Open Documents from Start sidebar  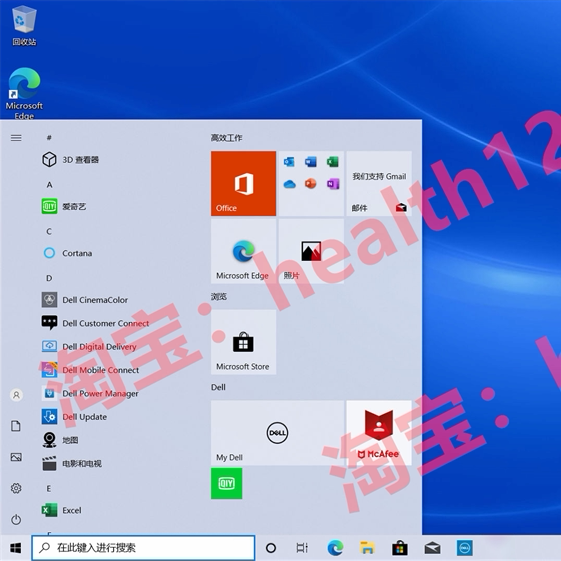click(16, 426)
